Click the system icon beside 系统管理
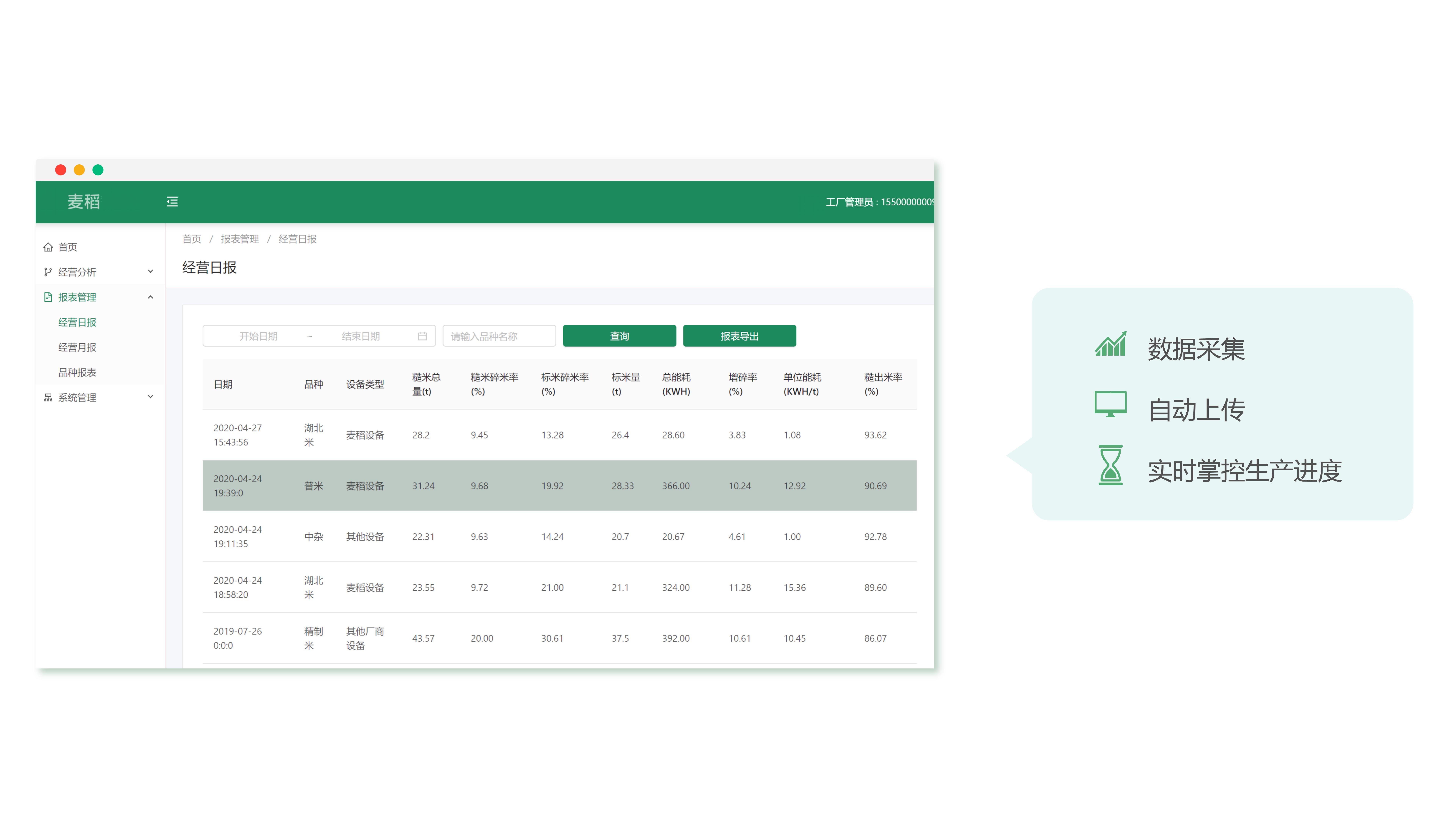The height and width of the screenshot is (819, 1456). coord(48,397)
